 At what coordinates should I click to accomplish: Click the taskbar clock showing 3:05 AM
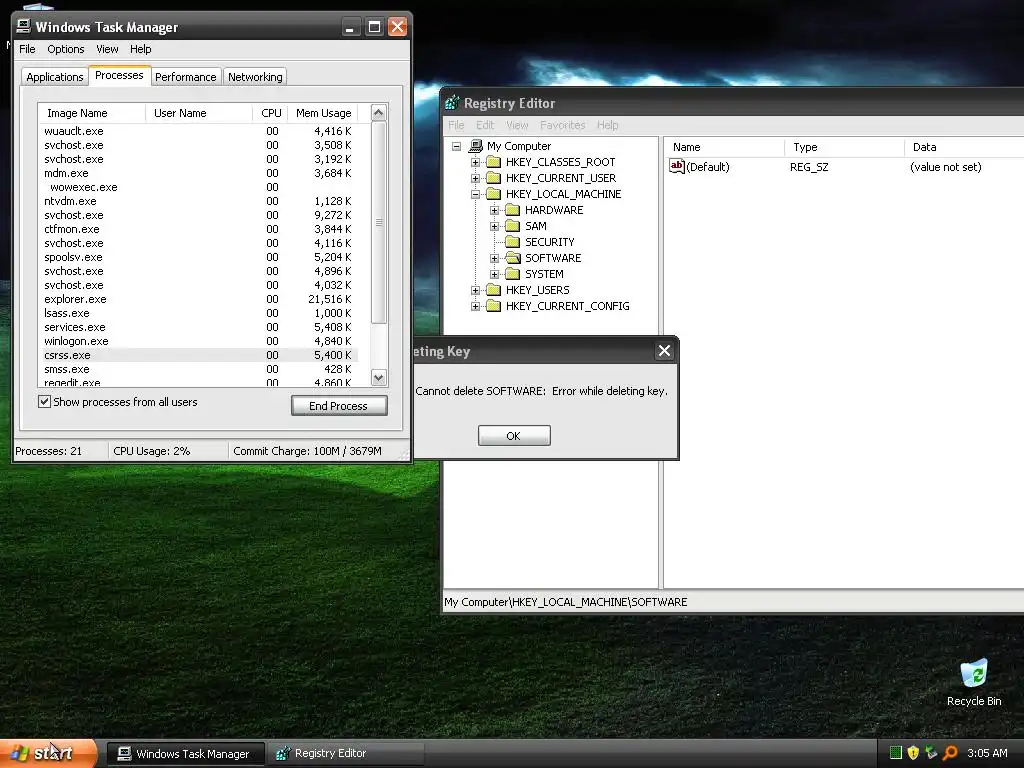point(987,753)
